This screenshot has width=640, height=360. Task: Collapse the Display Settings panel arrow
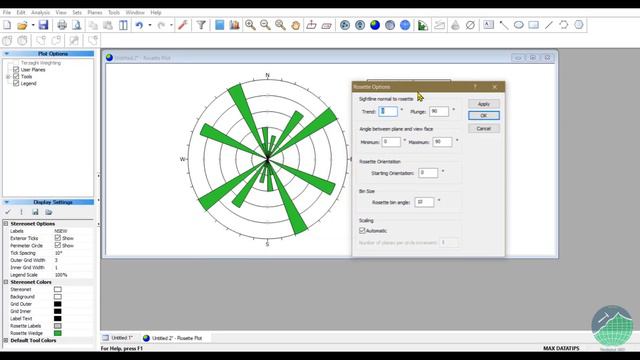pos(7,202)
